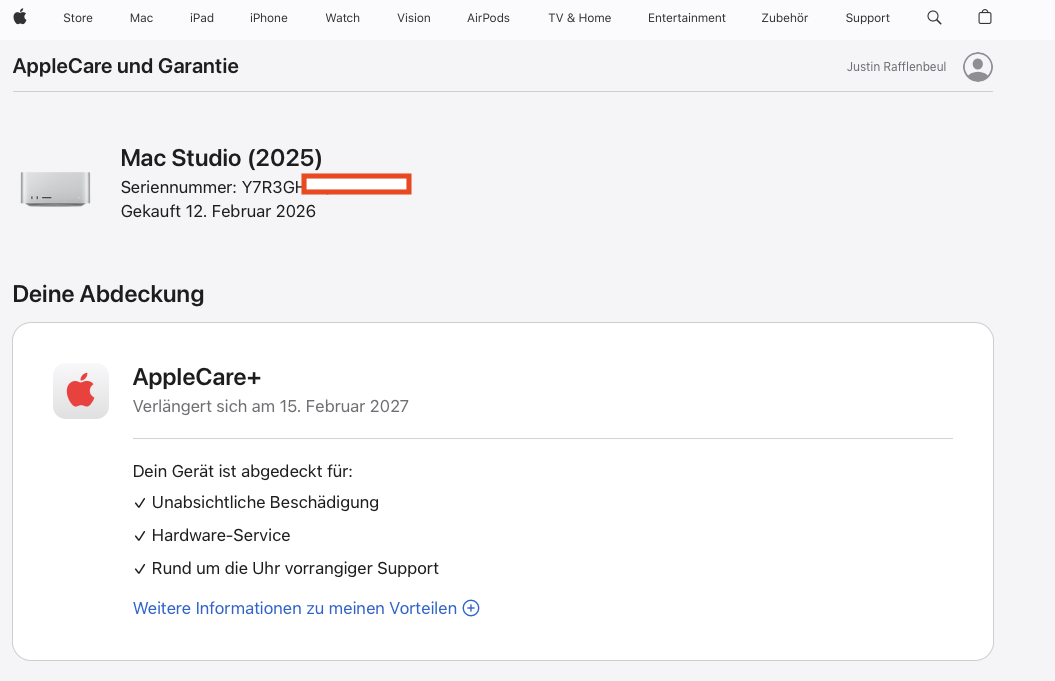The width and height of the screenshot is (1055, 681).
Task: Click the user account avatar icon
Action: 978,67
